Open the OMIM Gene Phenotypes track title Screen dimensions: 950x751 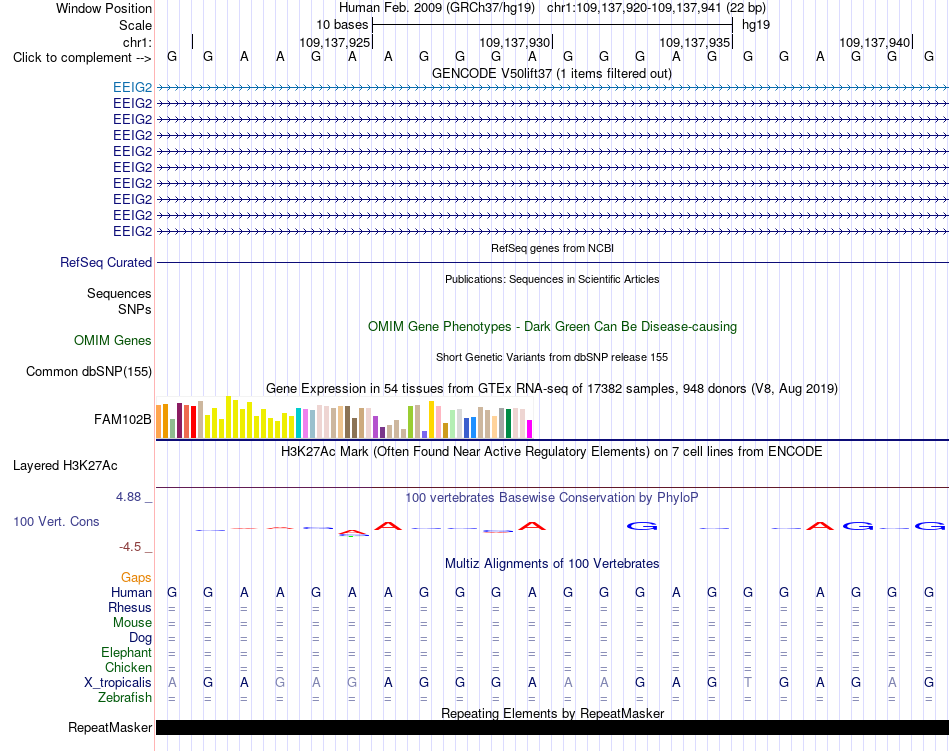pyautogui.click(x=552, y=326)
